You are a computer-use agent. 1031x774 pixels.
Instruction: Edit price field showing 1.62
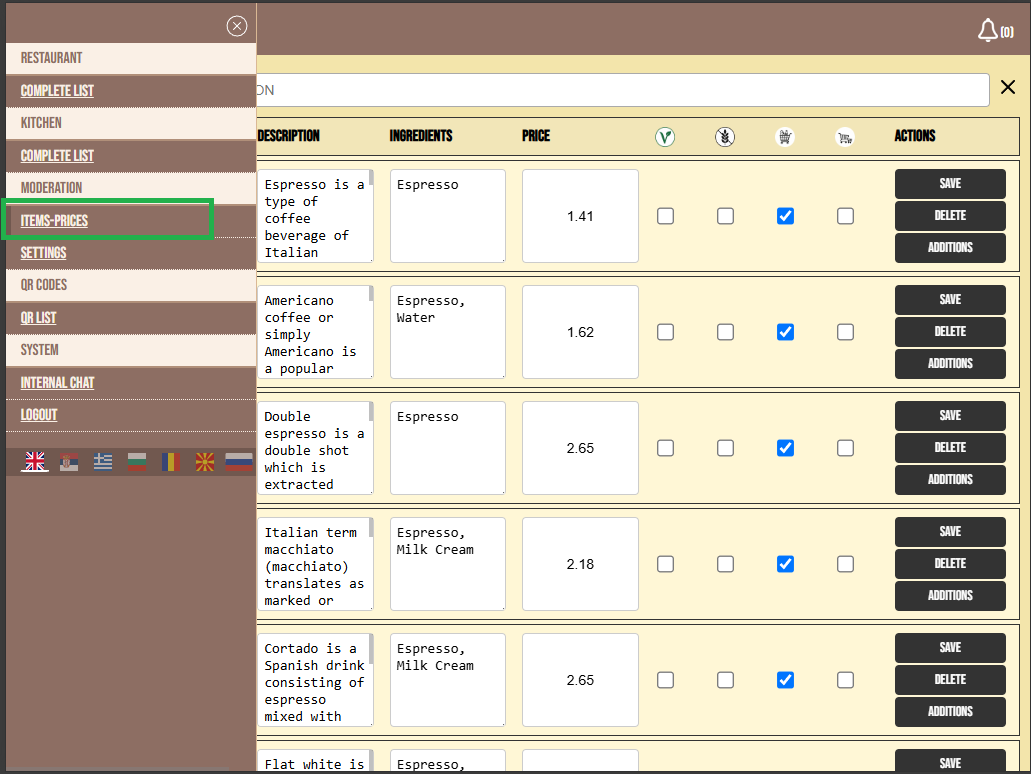pos(580,332)
